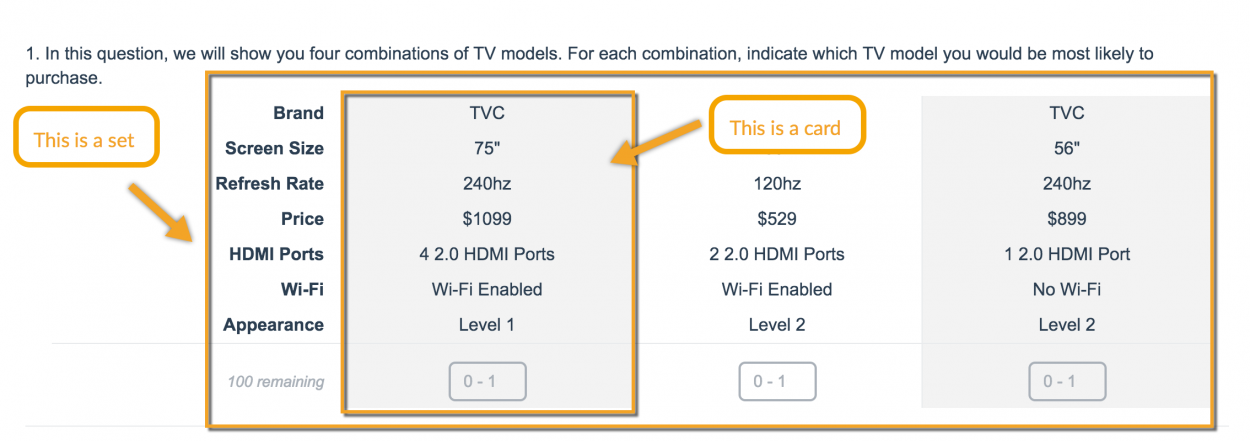Click the $1099 price in first card
Screen dimensions: 1250x441
[x=487, y=219]
